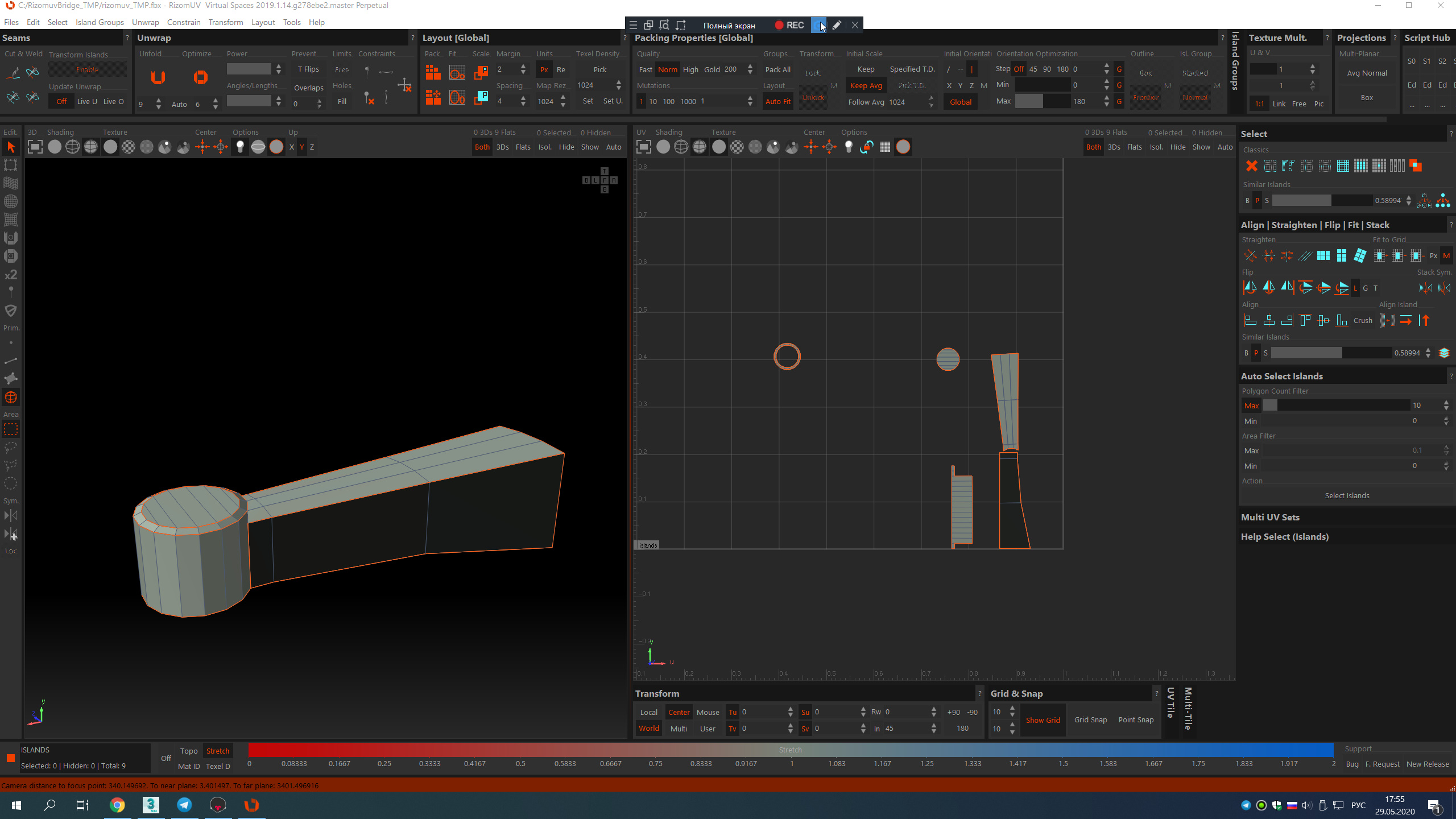Step the Map Rez 1024 spinner
The height and width of the screenshot is (819, 1456).
click(562, 102)
